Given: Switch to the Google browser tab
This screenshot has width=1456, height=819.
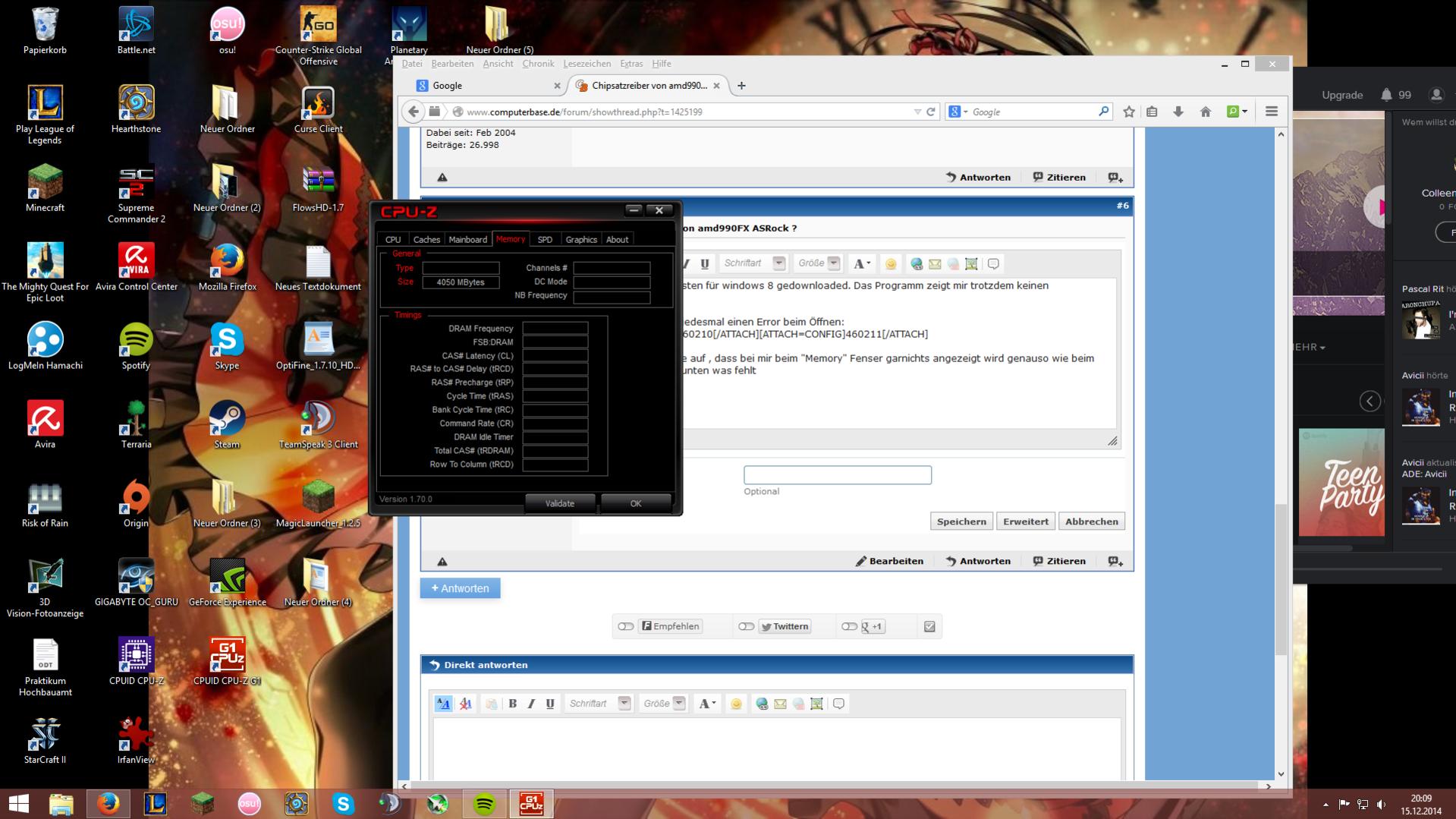Looking at the screenshot, I should [489, 86].
